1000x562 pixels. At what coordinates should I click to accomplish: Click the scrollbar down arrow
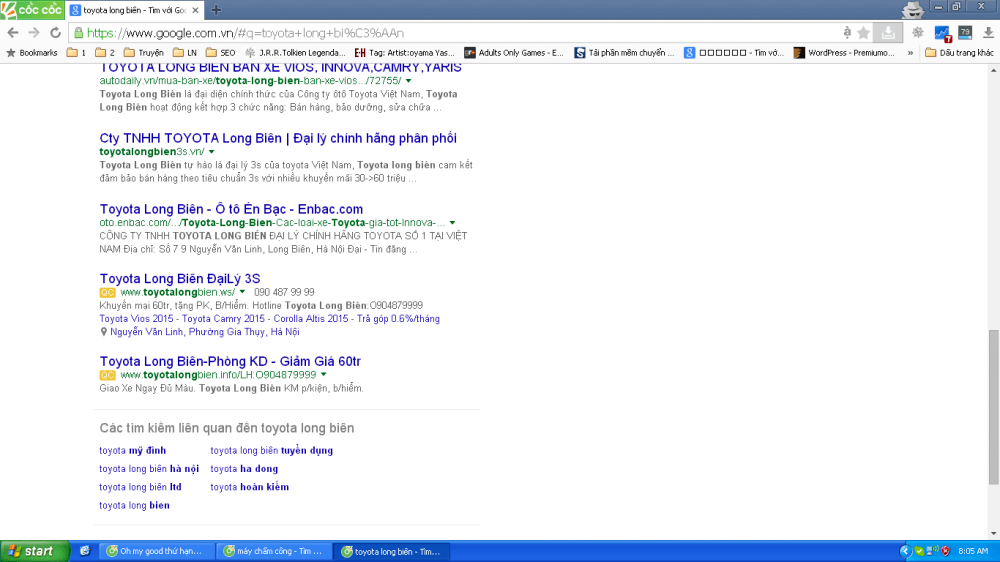tap(994, 534)
